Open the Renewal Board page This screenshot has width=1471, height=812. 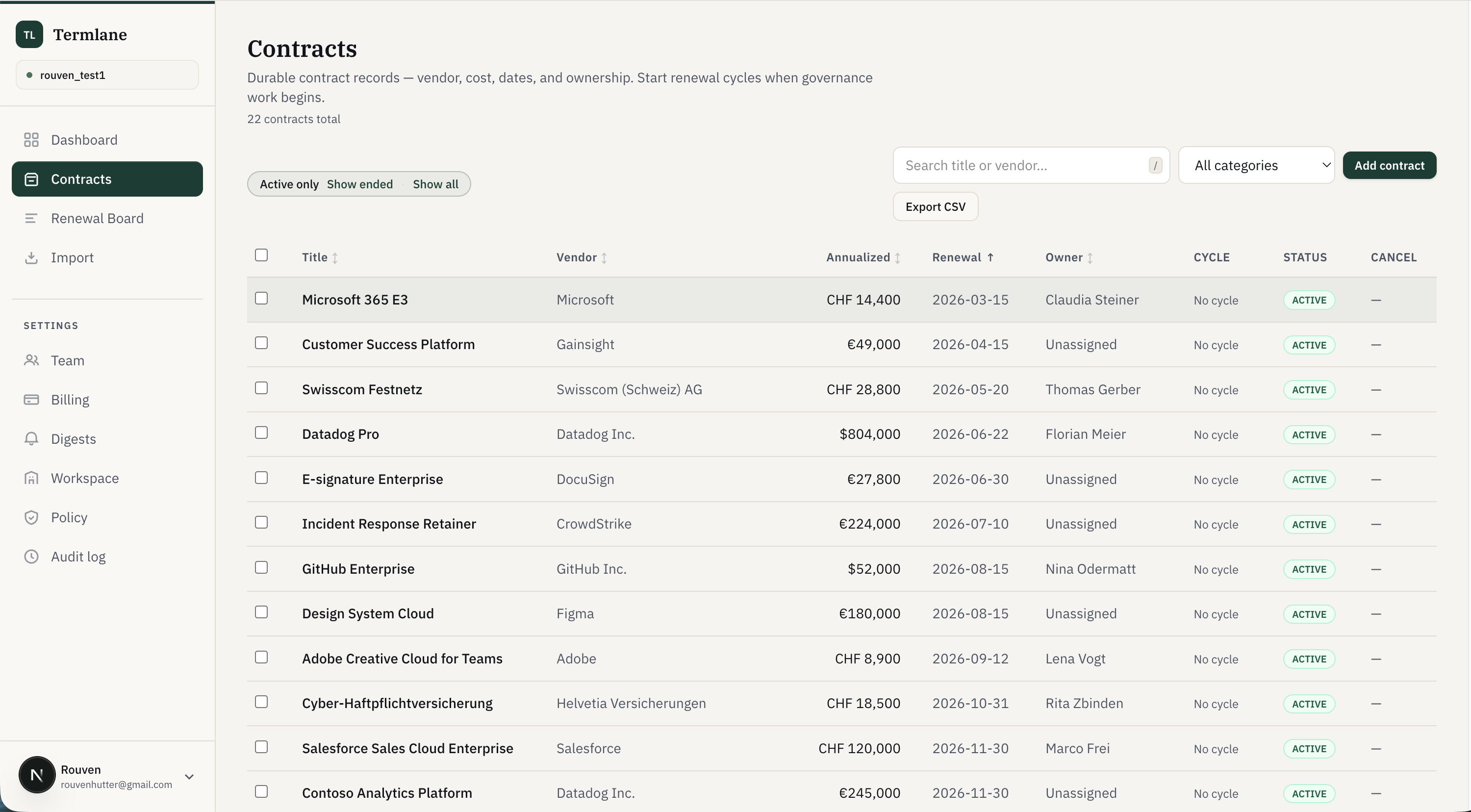pos(107,218)
